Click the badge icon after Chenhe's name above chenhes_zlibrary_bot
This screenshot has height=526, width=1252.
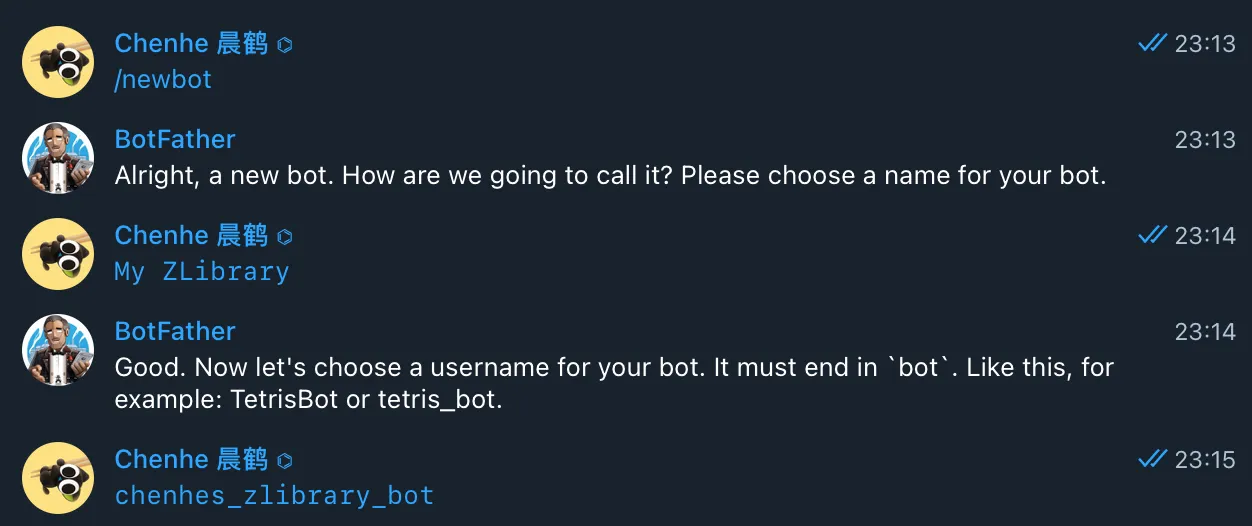tap(285, 461)
